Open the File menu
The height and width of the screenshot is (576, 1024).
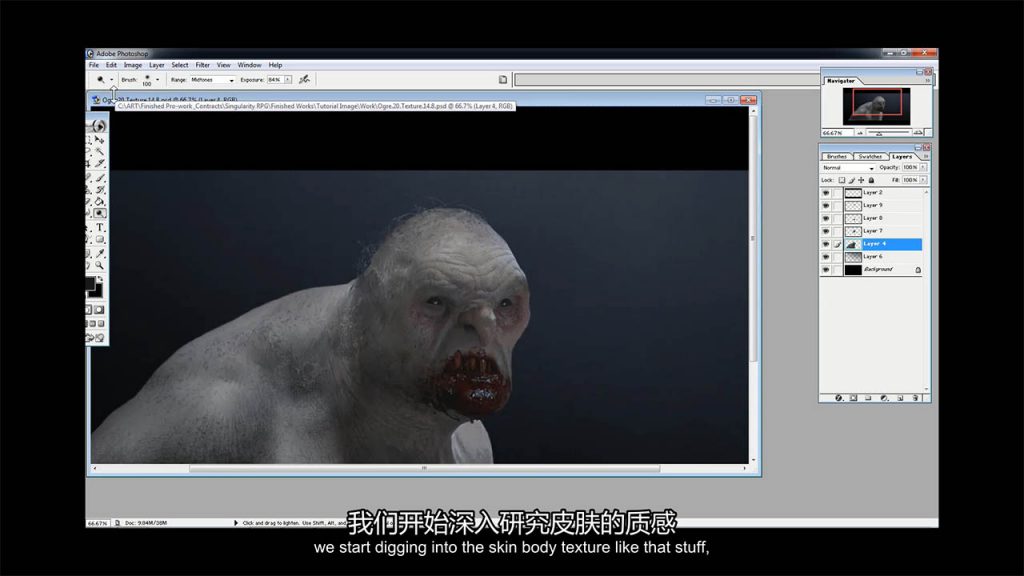pos(94,65)
